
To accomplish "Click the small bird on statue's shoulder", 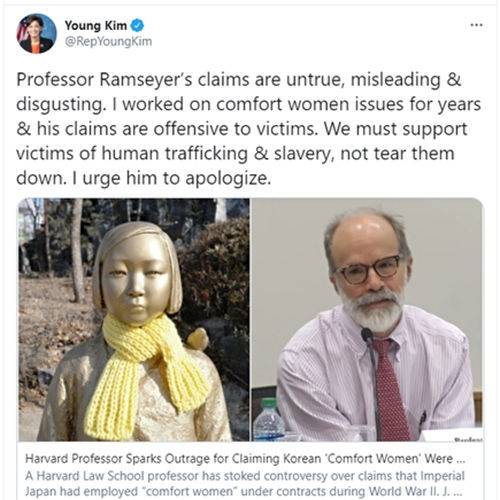I will tap(197, 337).
